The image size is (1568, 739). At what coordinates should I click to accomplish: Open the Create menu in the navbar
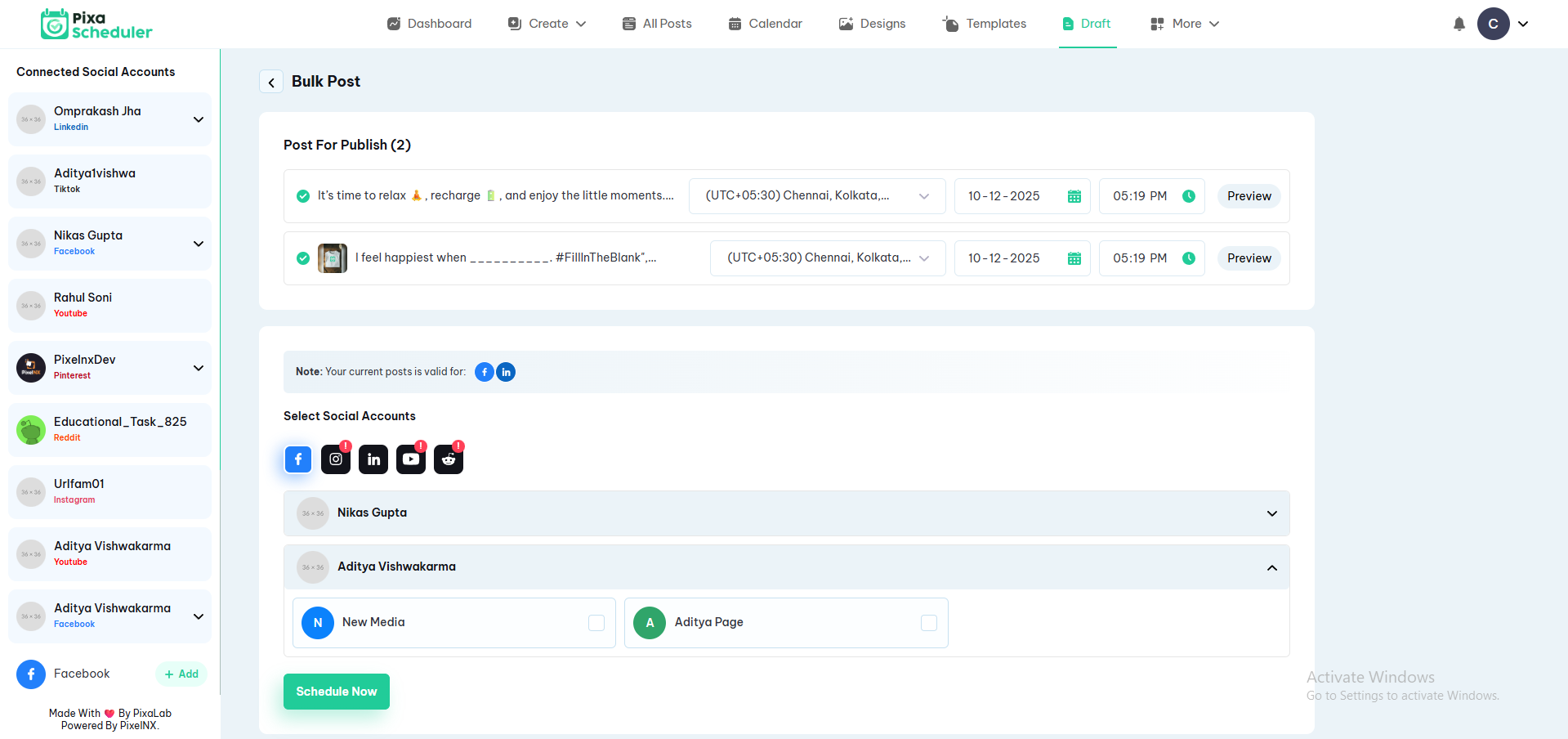tap(546, 24)
